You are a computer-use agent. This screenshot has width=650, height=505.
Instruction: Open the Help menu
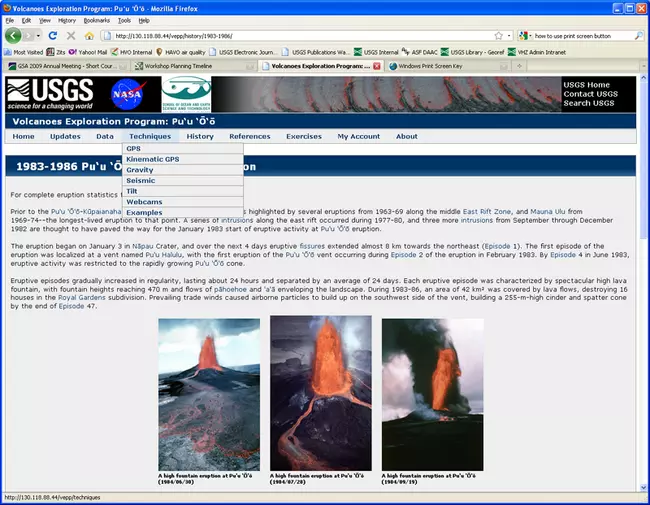[144, 20]
